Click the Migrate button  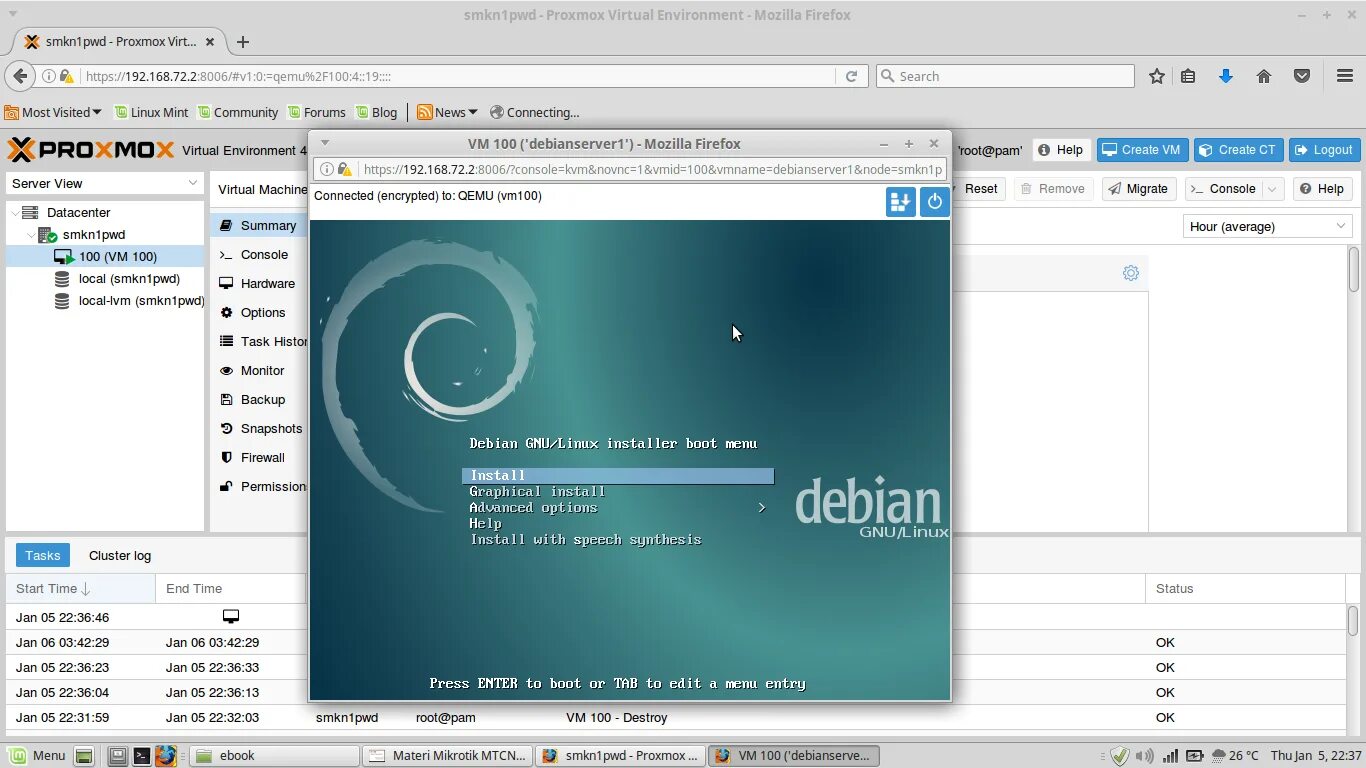(1138, 189)
